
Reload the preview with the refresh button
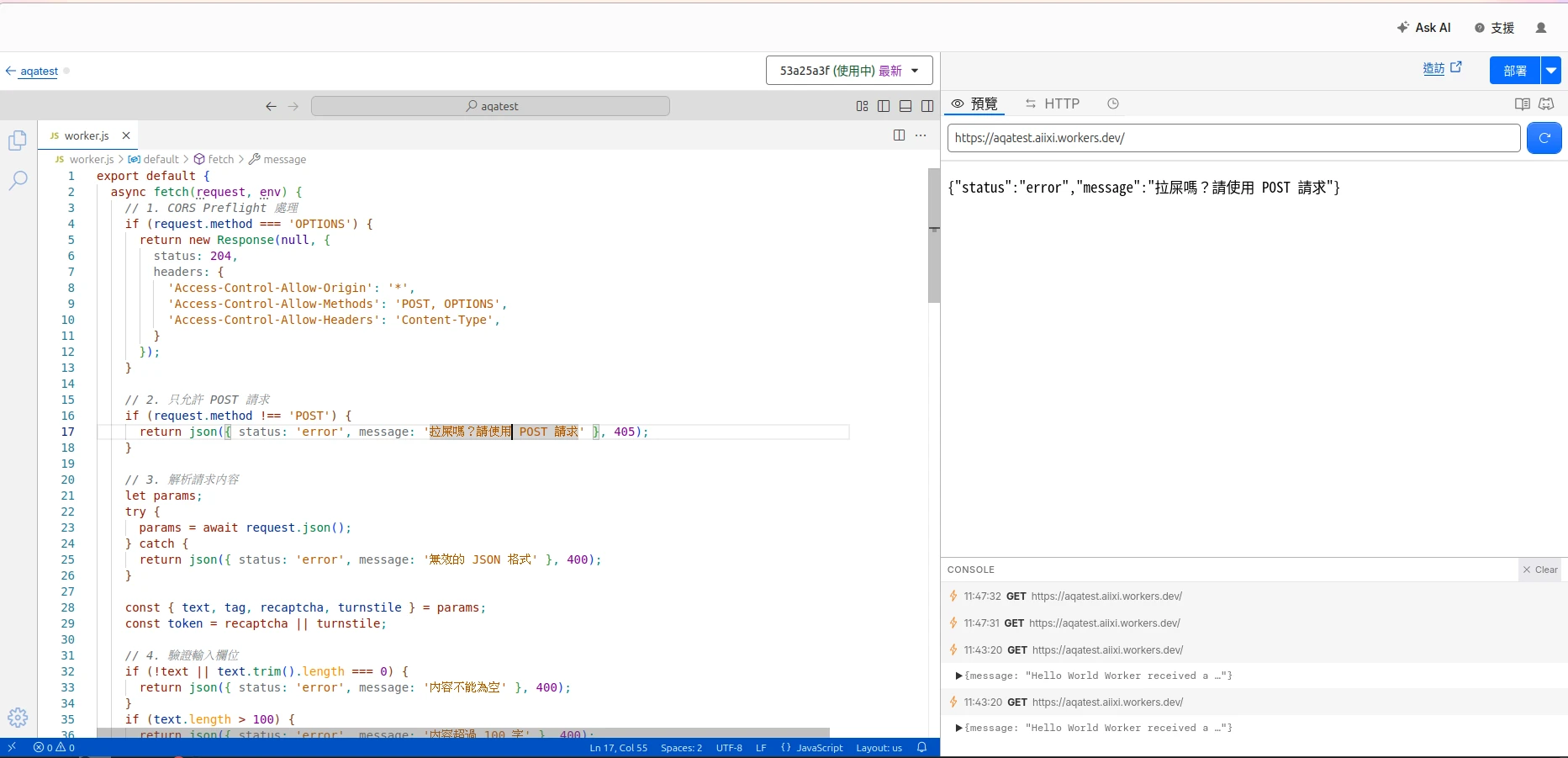click(1544, 138)
